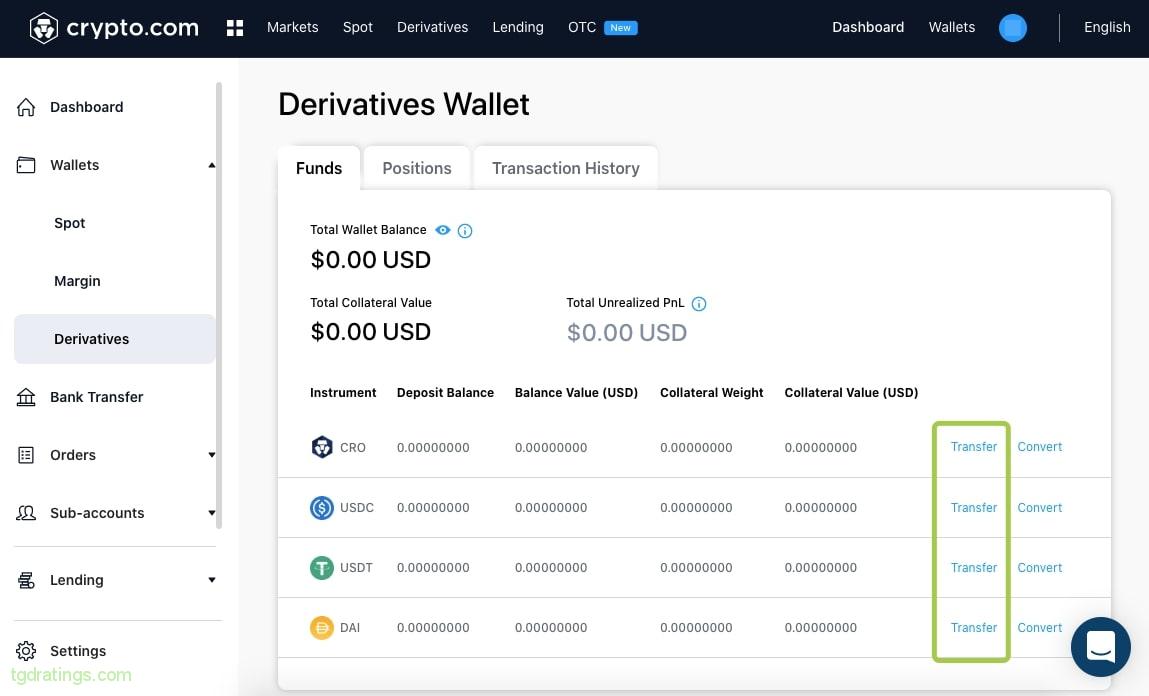Open the apps grid icon
The image size is (1149, 696).
pyautogui.click(x=234, y=28)
